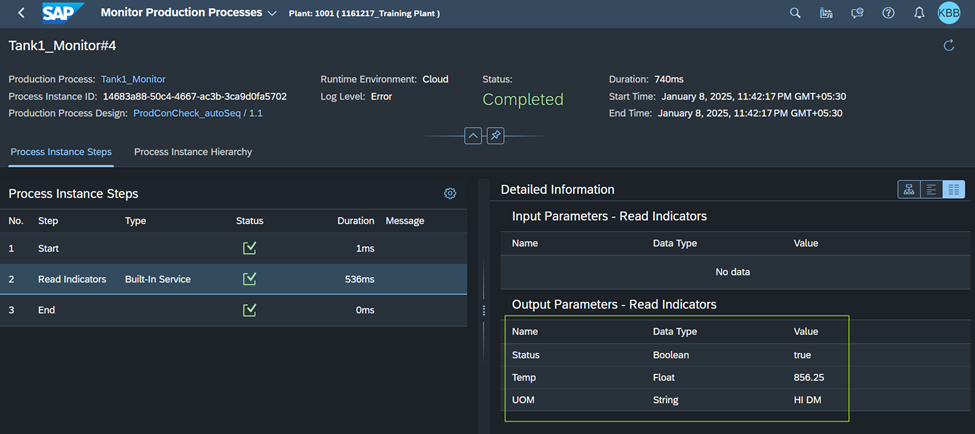Switch to the Process Instance Hierarchy tab
975x434 pixels.
point(193,152)
